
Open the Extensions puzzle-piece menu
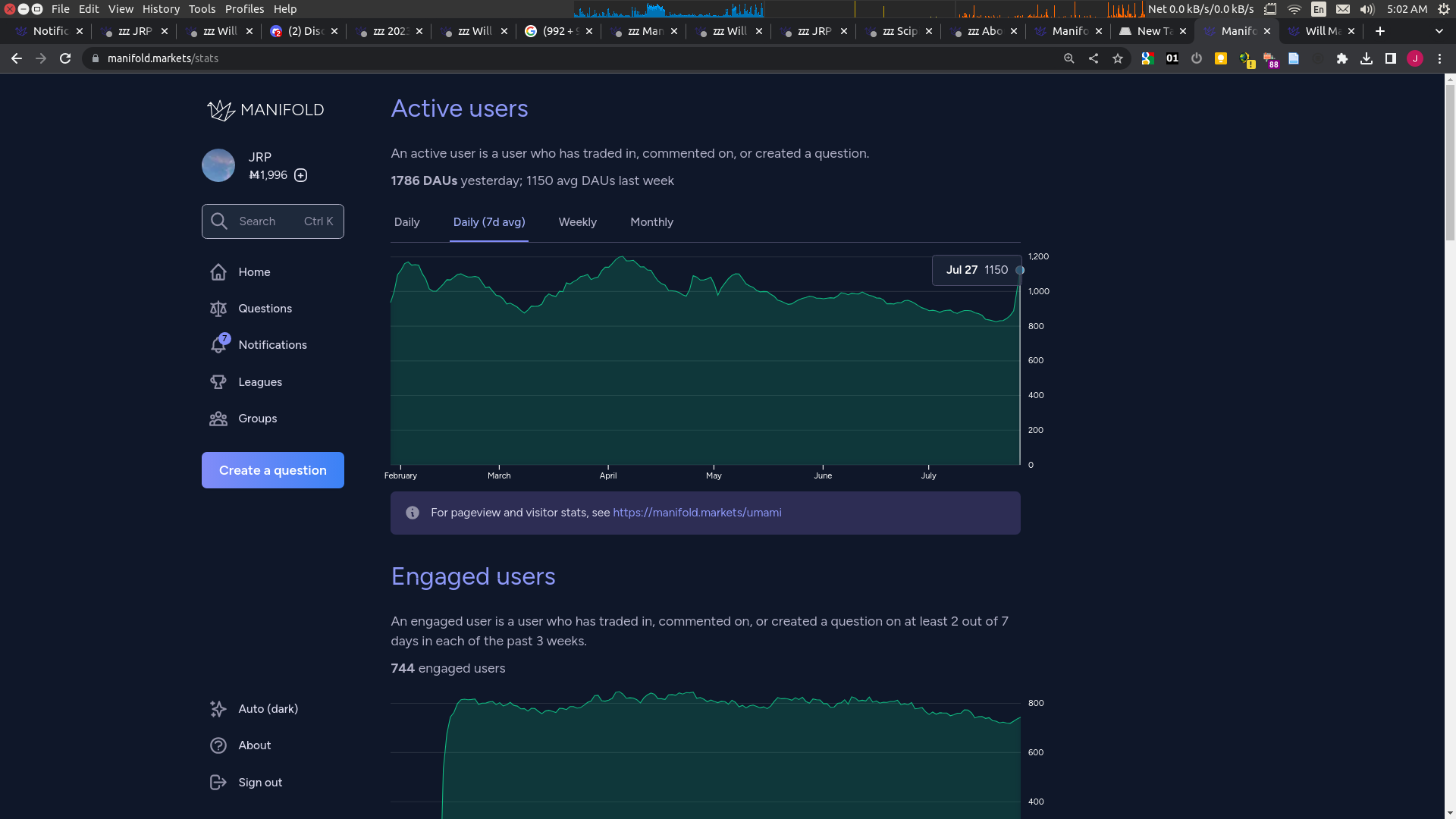pyautogui.click(x=1342, y=58)
